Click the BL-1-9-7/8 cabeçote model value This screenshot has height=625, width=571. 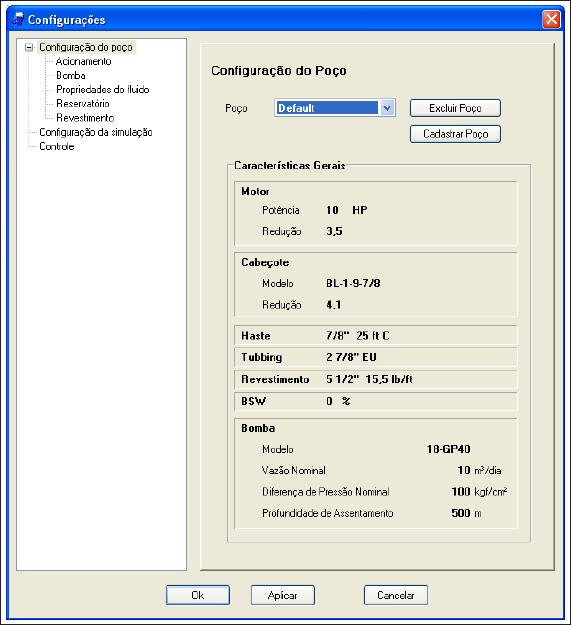coord(353,283)
